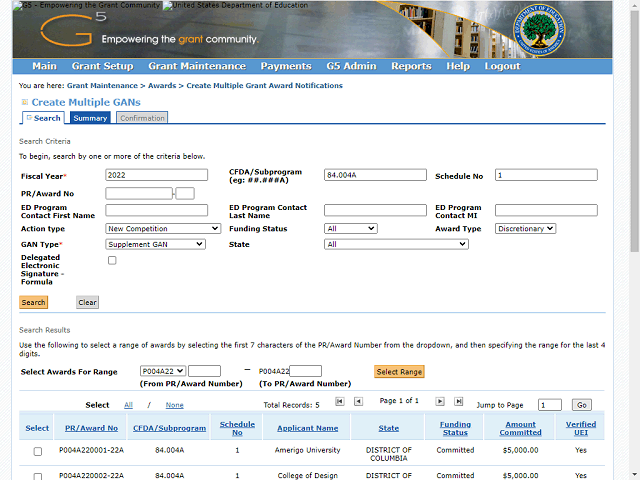Click the Fiscal Year input field
This screenshot has width=640, height=480.
pyautogui.click(x=156, y=175)
